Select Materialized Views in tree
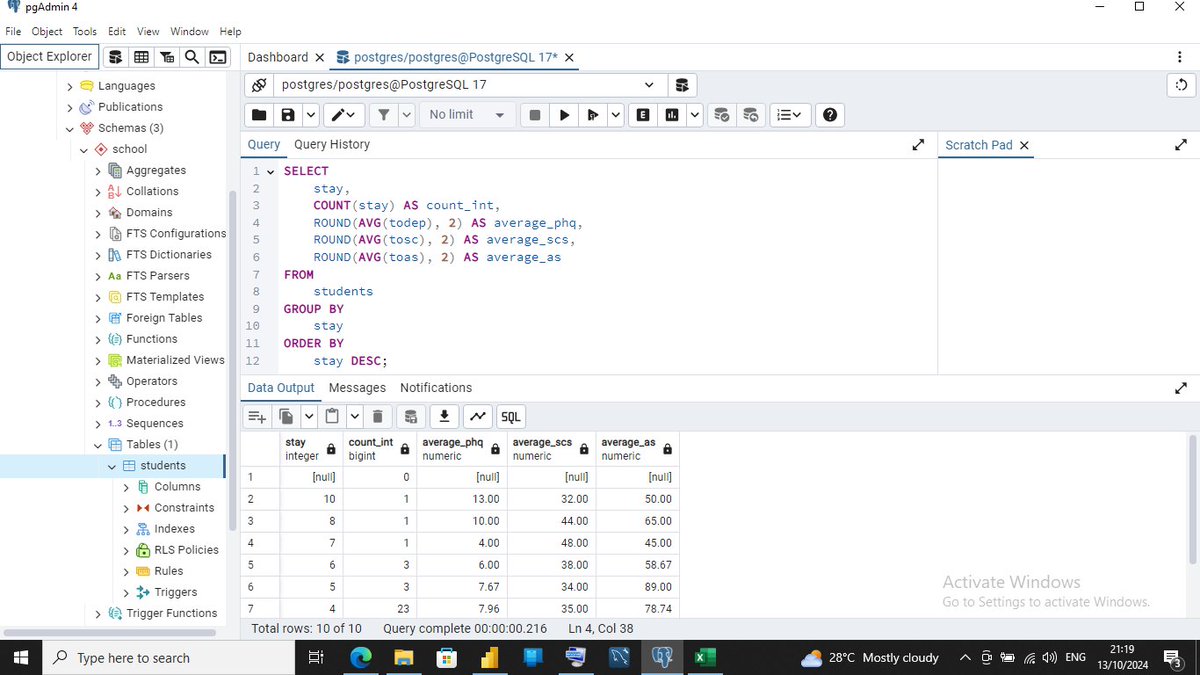 click(x=175, y=360)
